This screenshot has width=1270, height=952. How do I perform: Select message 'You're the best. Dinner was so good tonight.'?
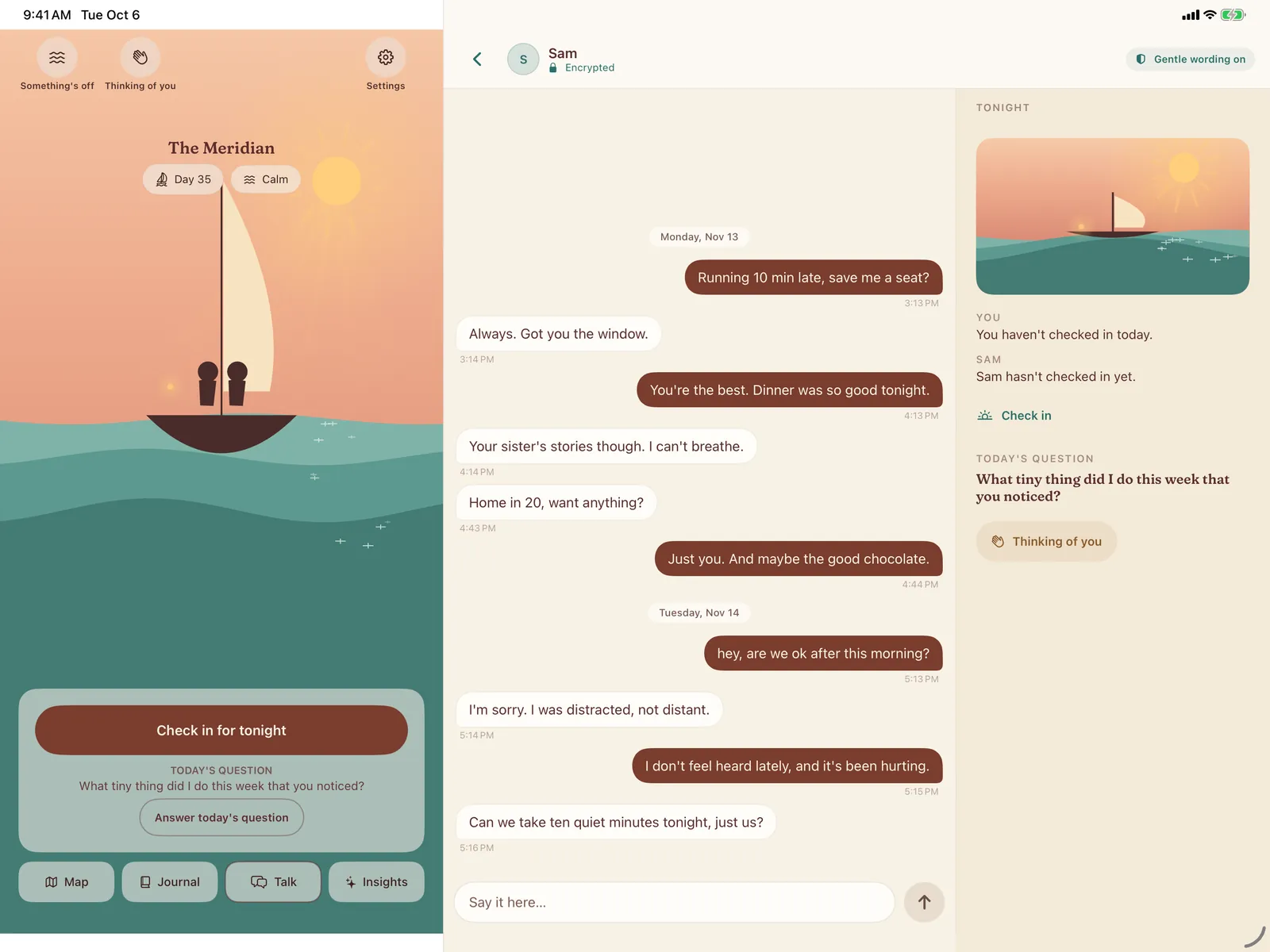pos(790,390)
